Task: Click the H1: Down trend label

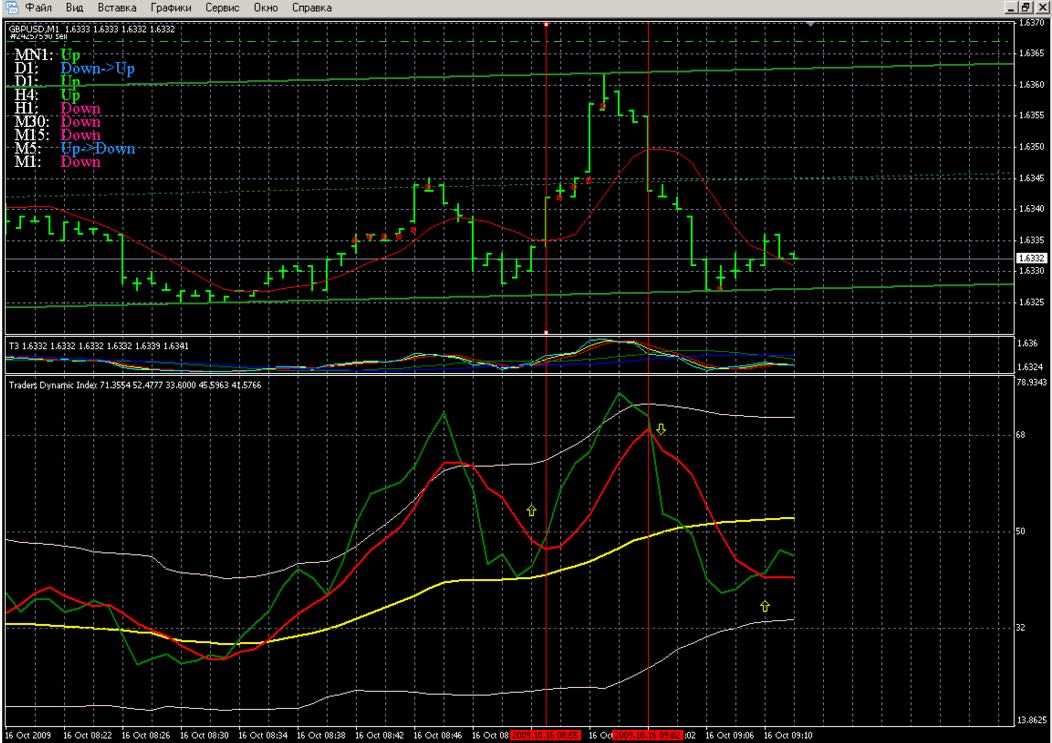Action: point(57,109)
